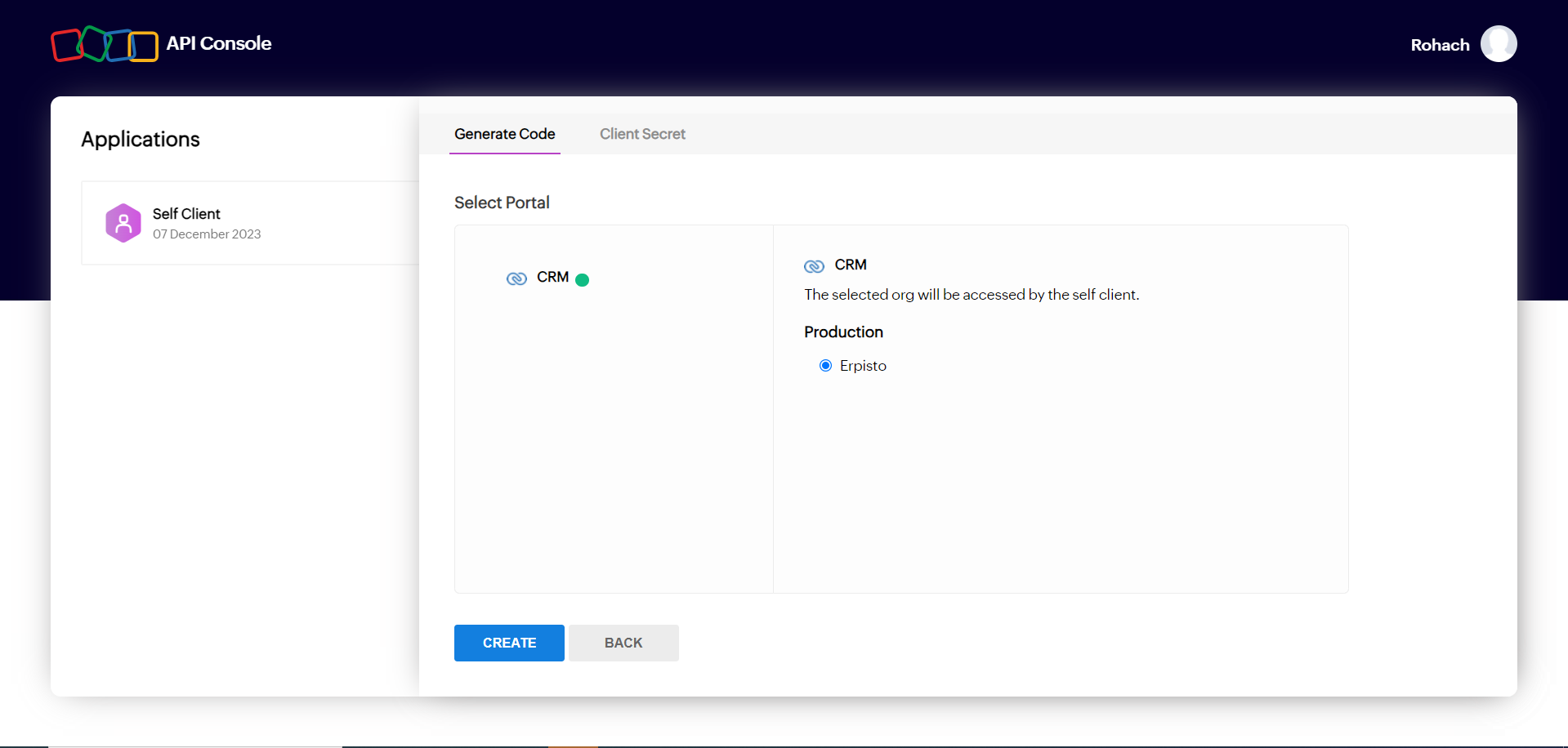Viewport: 1568px width, 748px height.
Task: Click the 07 December 2023 date
Action: 207,234
